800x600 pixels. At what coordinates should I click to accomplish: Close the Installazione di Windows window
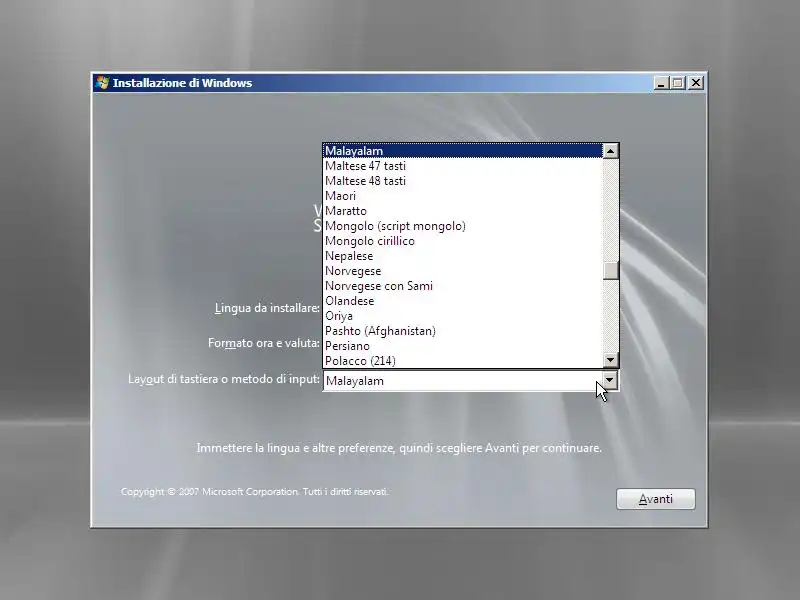(x=696, y=83)
